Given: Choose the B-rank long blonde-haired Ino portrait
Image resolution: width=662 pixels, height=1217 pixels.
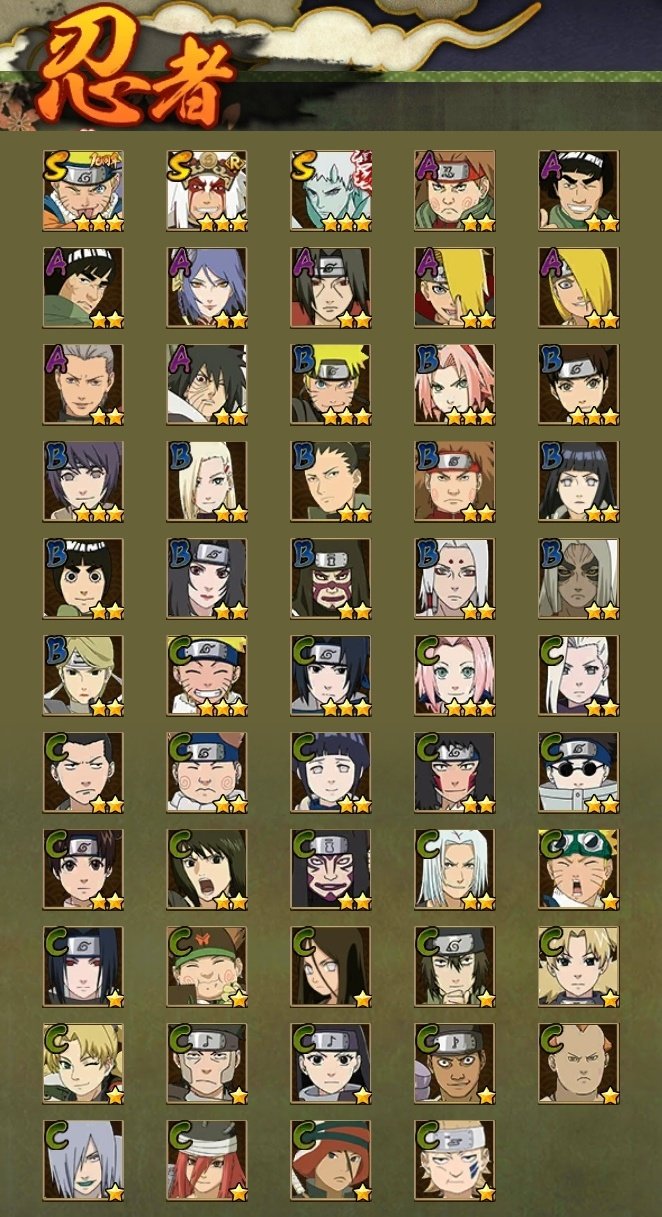Looking at the screenshot, I should [207, 482].
